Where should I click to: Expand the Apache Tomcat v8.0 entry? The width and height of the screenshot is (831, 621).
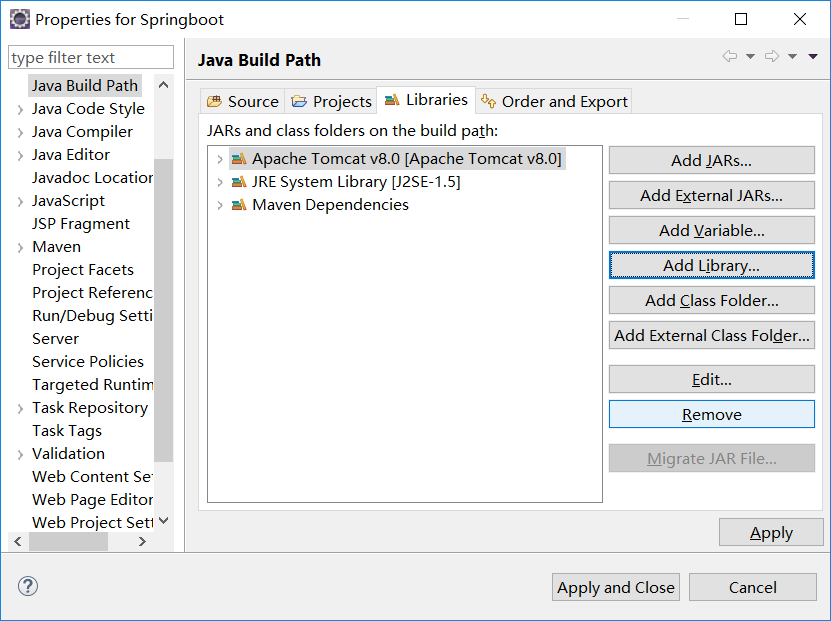(220, 159)
